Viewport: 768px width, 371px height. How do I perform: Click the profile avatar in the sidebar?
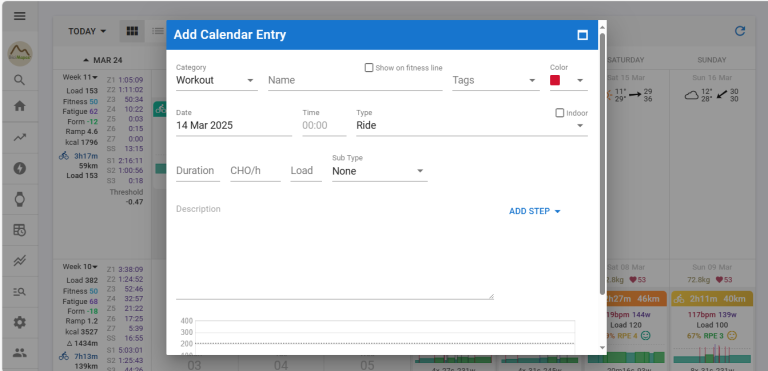[x=20, y=54]
